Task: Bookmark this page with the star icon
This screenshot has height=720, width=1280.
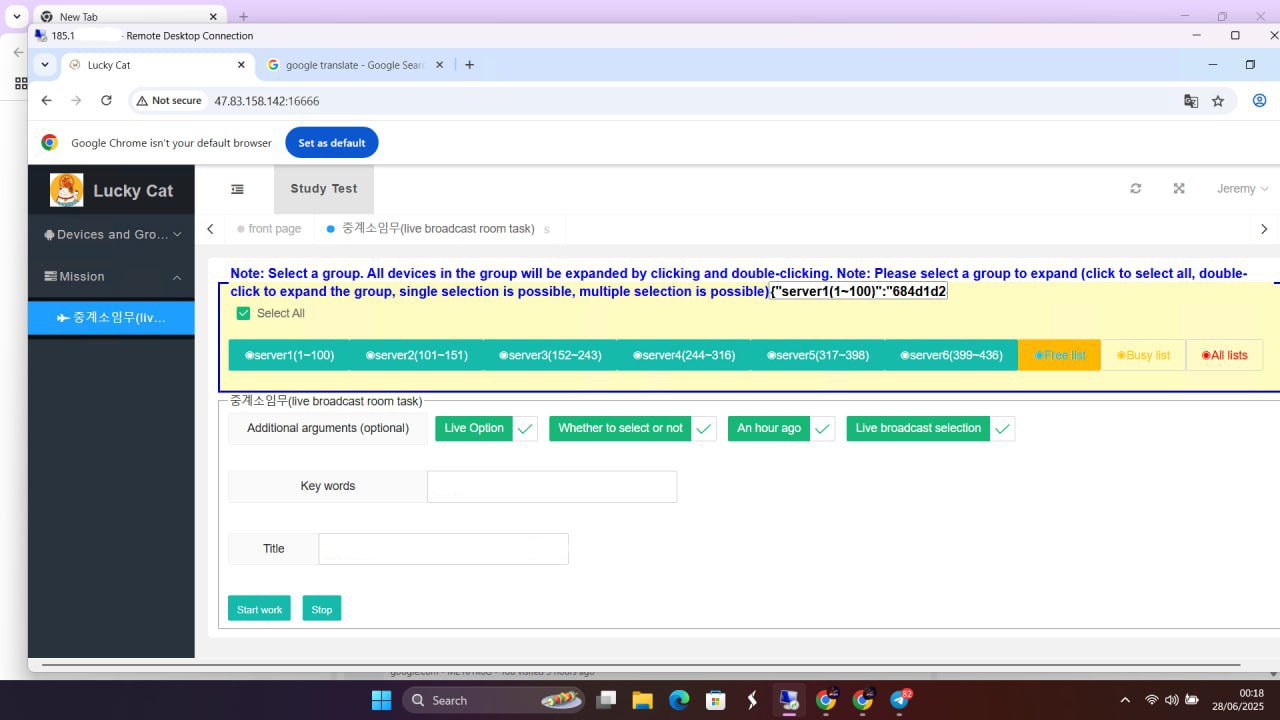Action: point(1218,101)
